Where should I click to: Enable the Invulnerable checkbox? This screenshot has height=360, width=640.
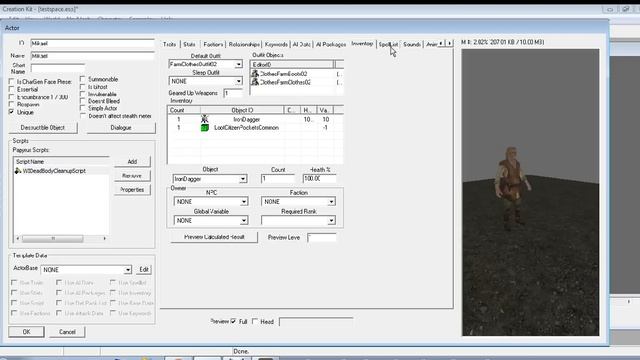83,94
